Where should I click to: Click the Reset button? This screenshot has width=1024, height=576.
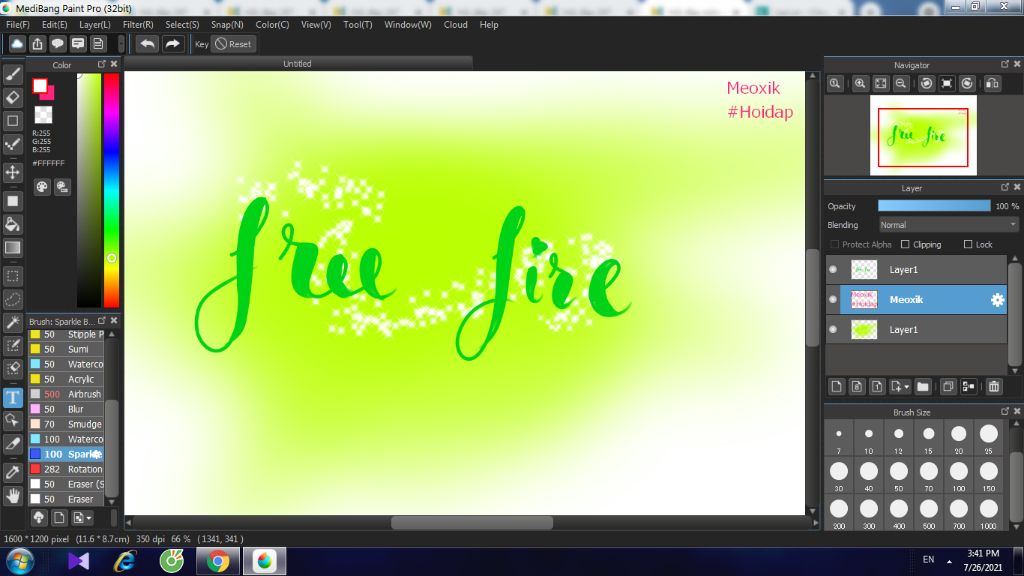click(234, 44)
